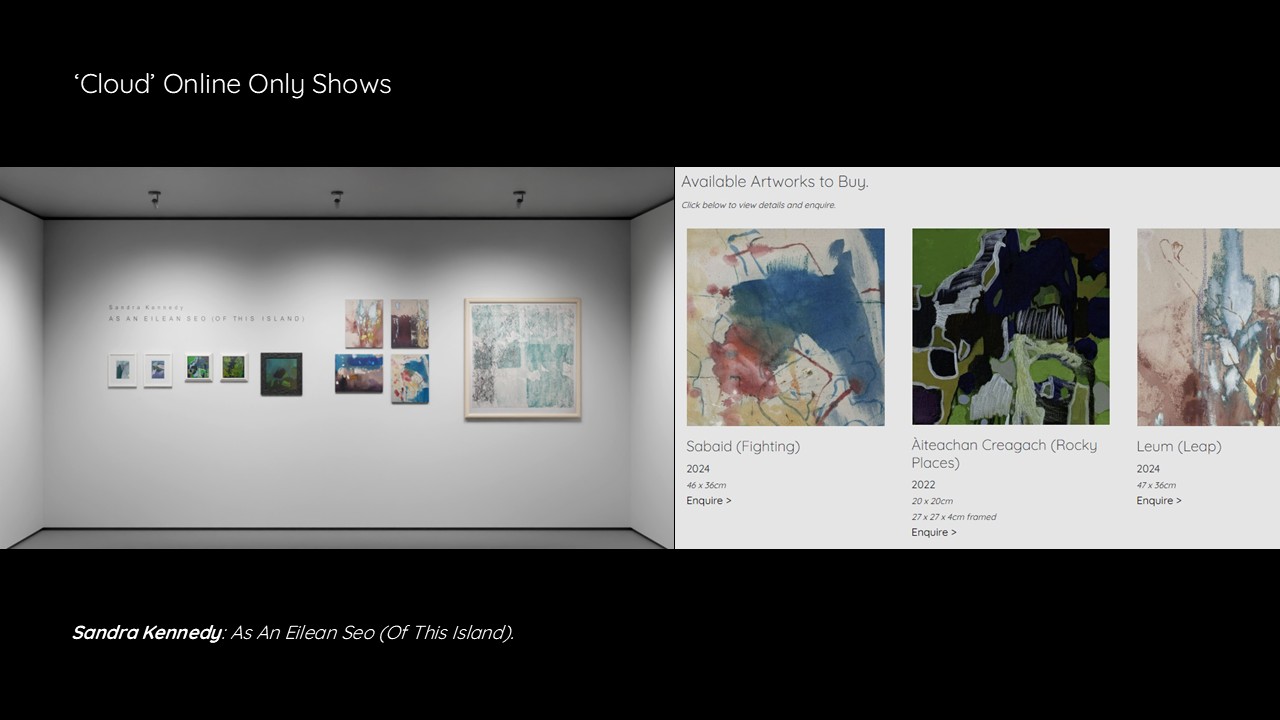1280x720 pixels.
Task: Open the Leum (Leap) artwork image
Action: tap(1208, 327)
